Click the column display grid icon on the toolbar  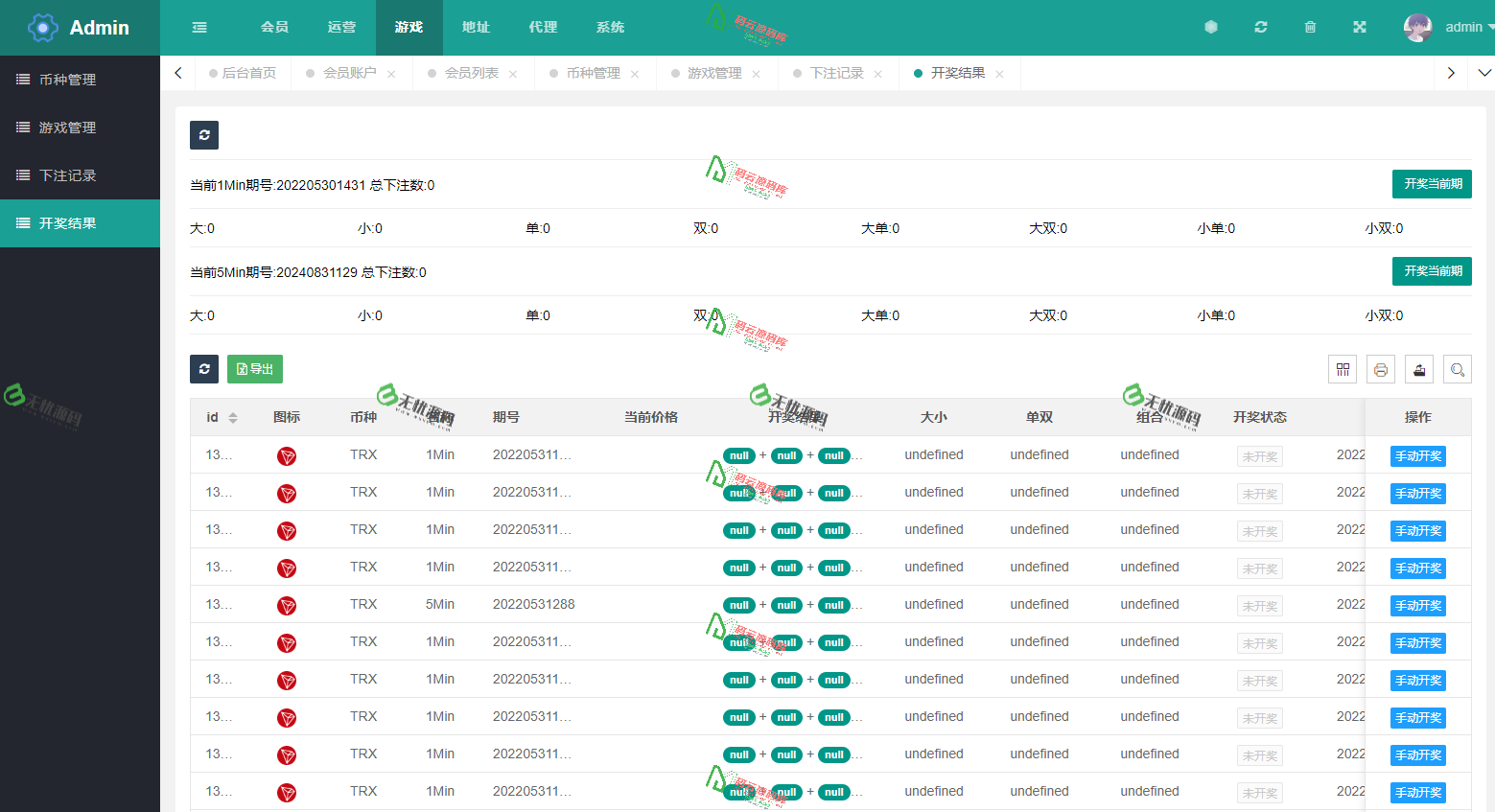point(1343,369)
